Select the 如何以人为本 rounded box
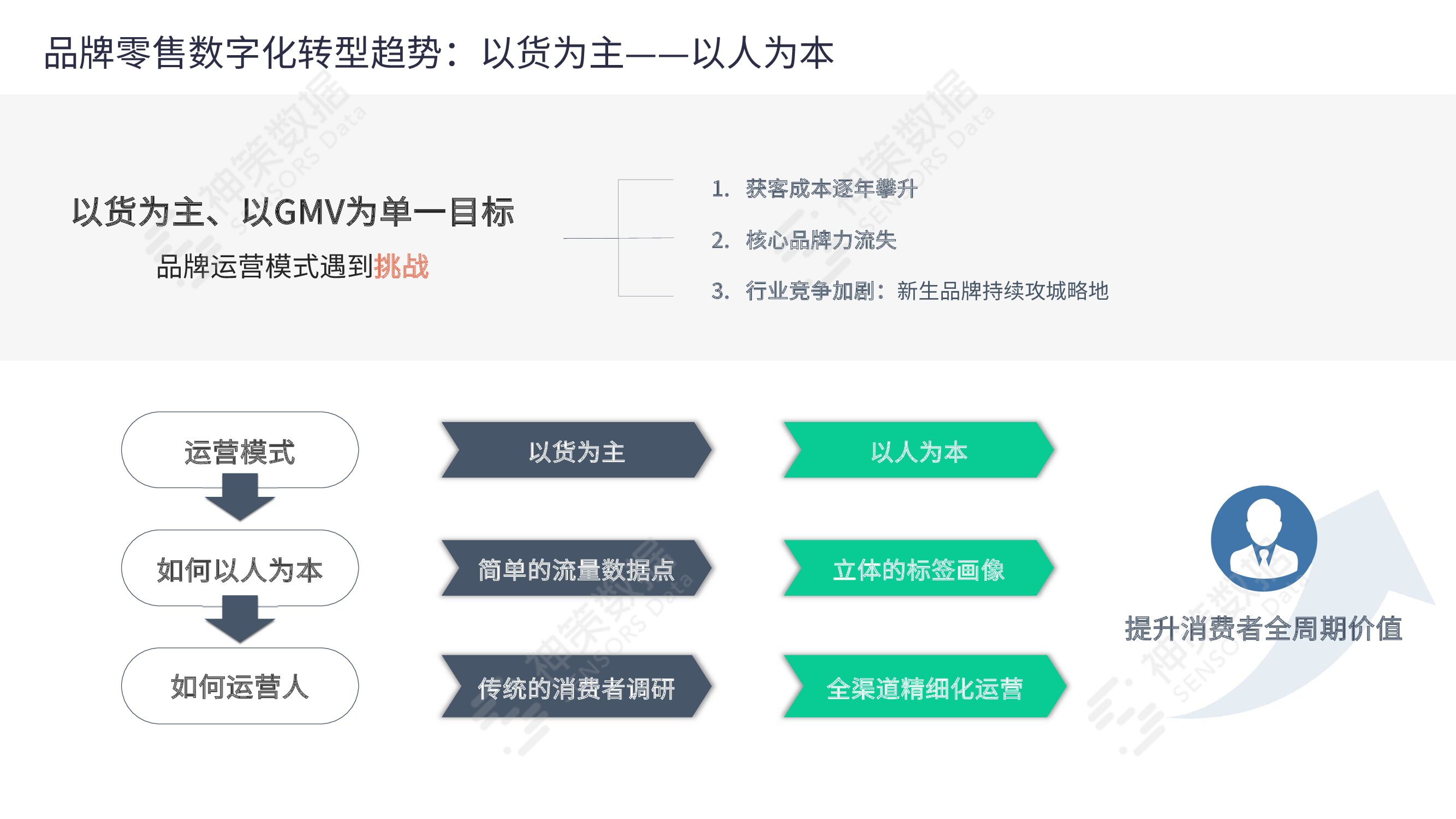The width and height of the screenshot is (1456, 819). coord(240,568)
